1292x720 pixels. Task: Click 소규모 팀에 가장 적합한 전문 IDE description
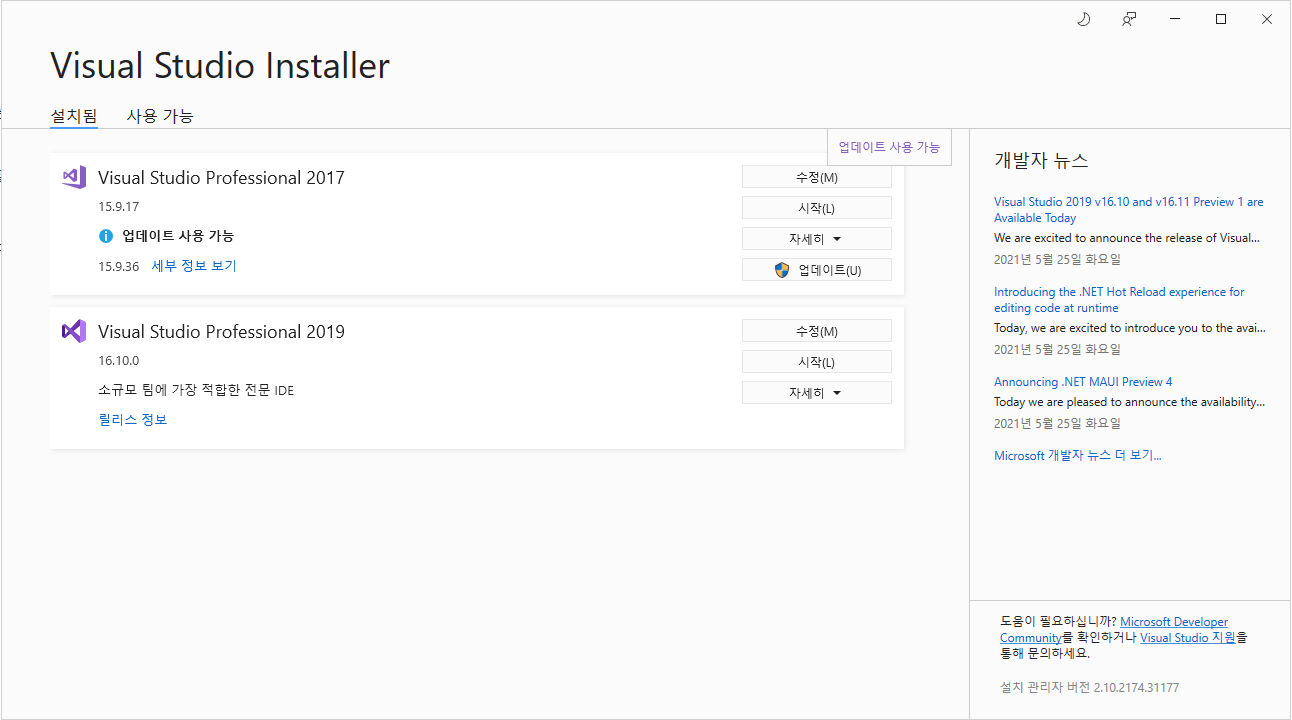[x=196, y=390]
